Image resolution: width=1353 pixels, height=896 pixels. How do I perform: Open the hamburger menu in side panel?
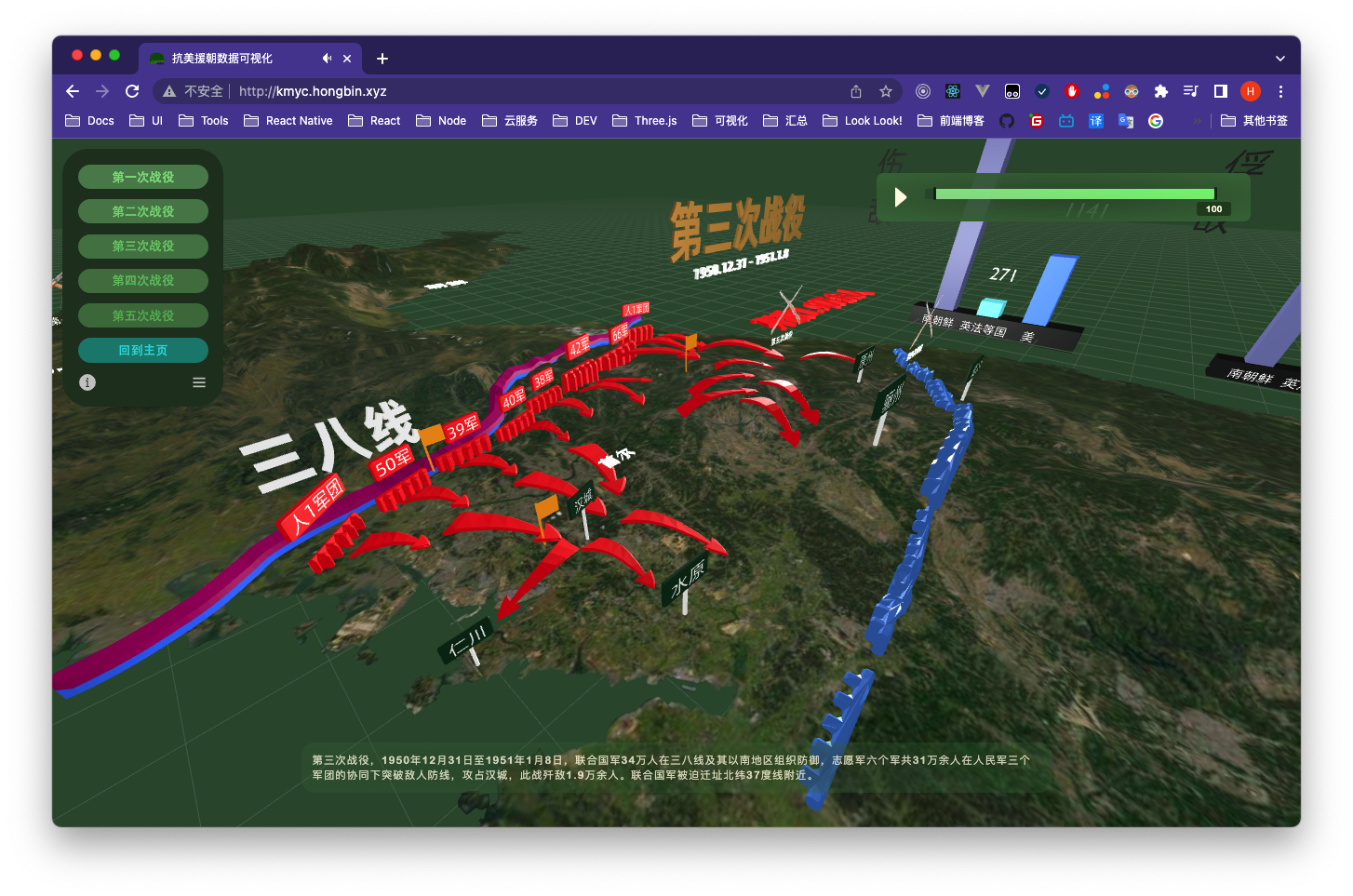199,382
